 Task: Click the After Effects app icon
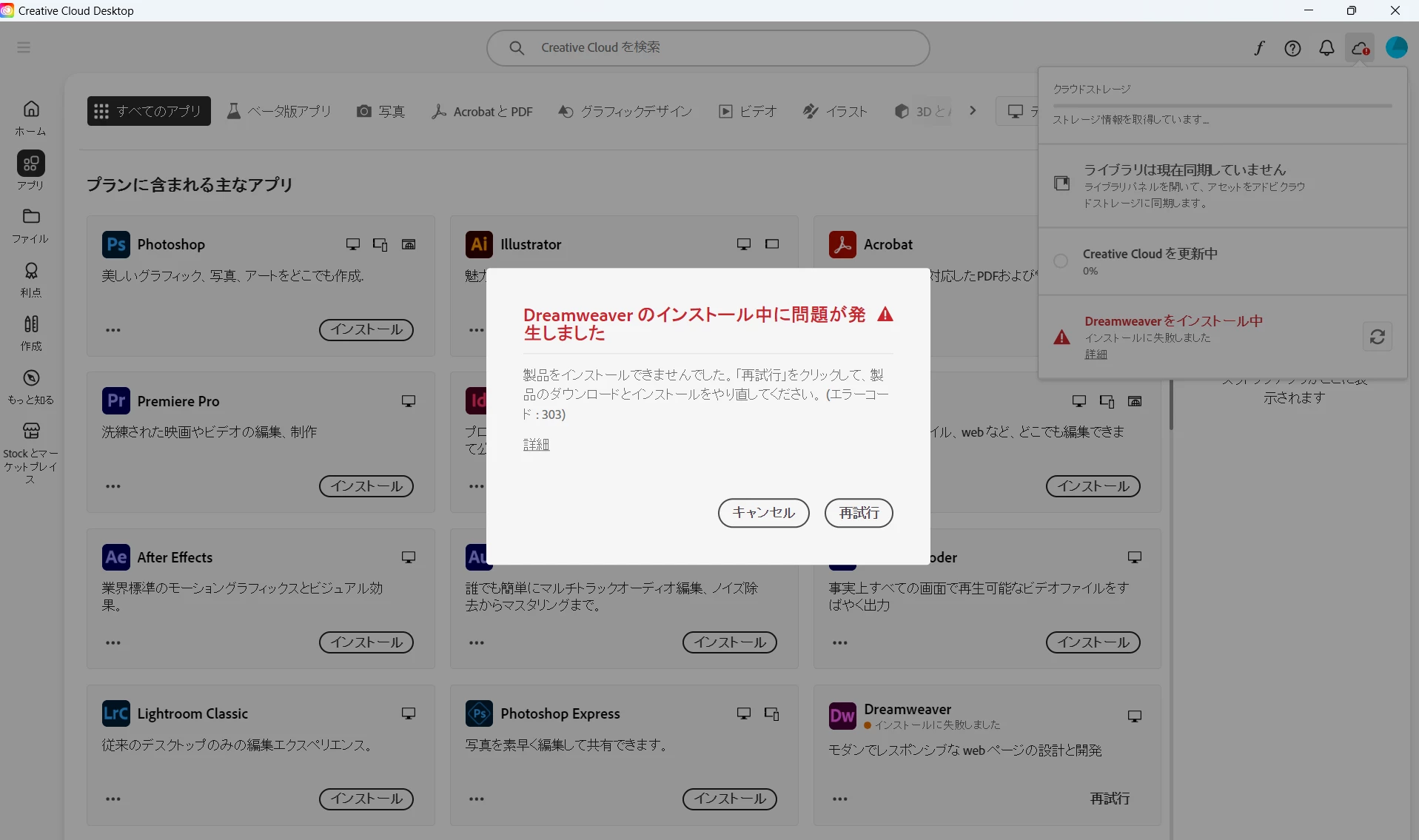pos(116,557)
